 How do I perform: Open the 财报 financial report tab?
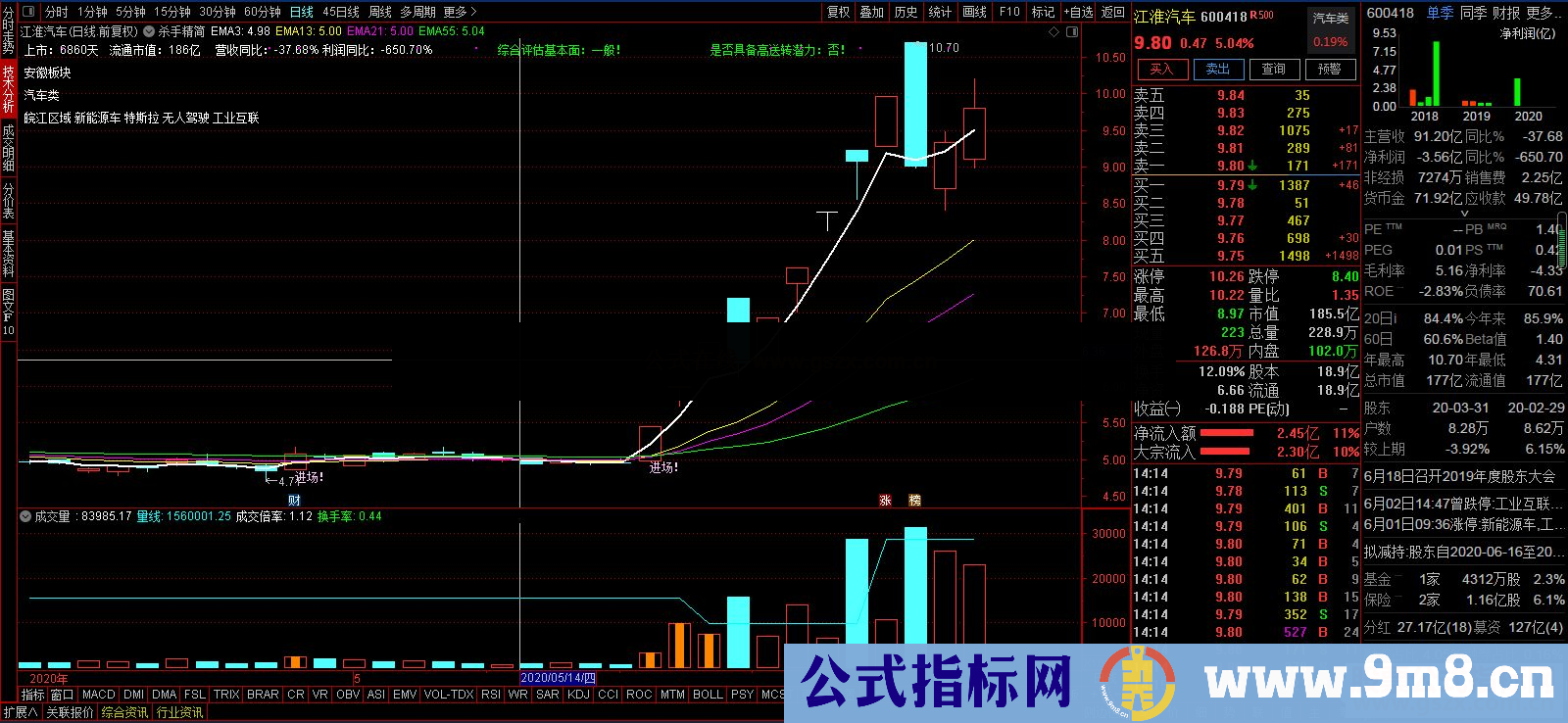pos(1506,13)
